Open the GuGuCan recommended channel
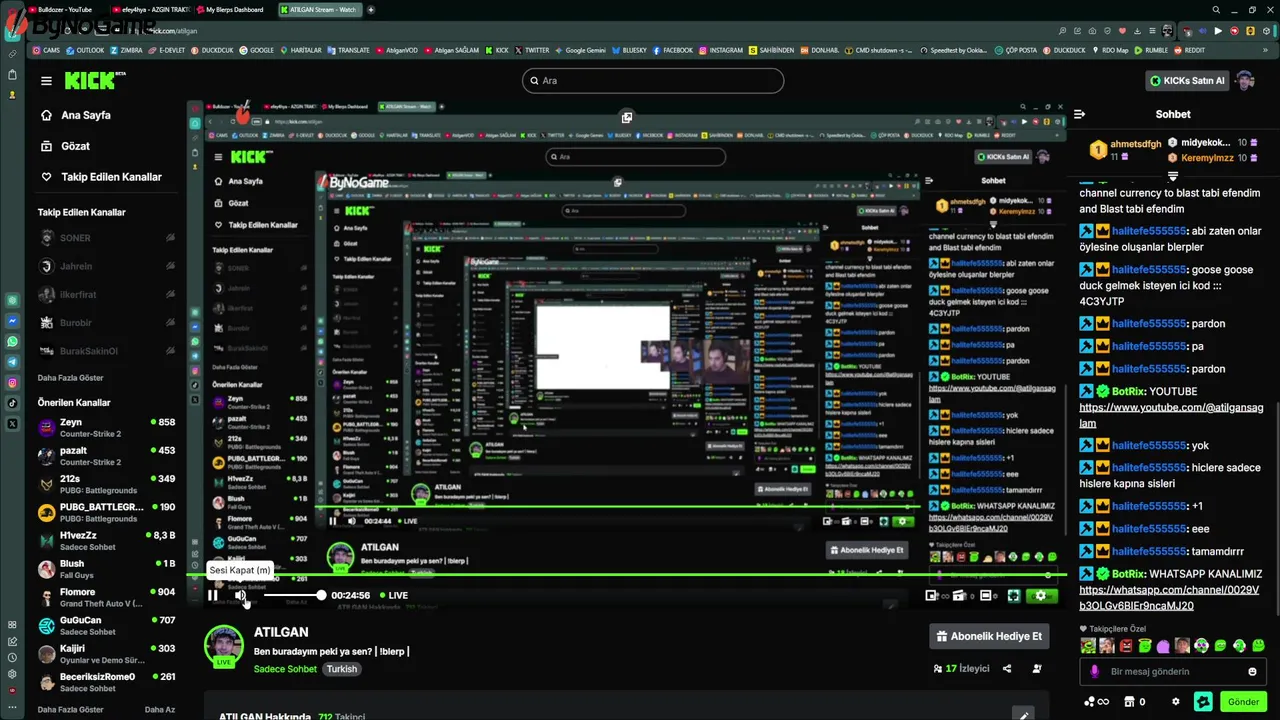The height and width of the screenshot is (720, 1280). point(106,625)
